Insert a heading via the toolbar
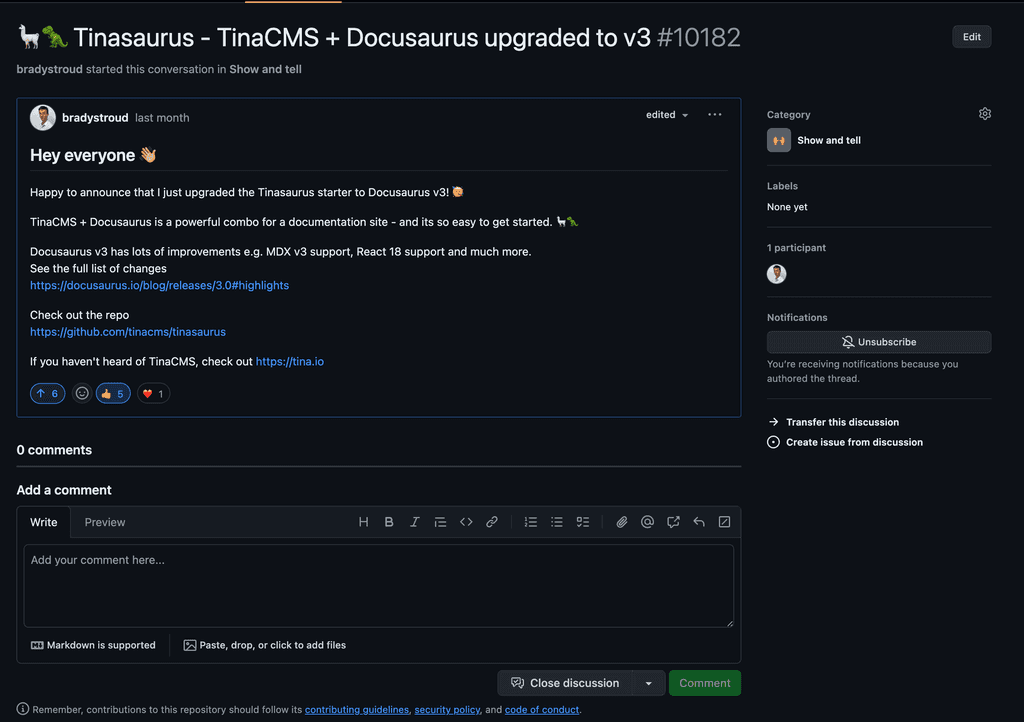 point(364,521)
